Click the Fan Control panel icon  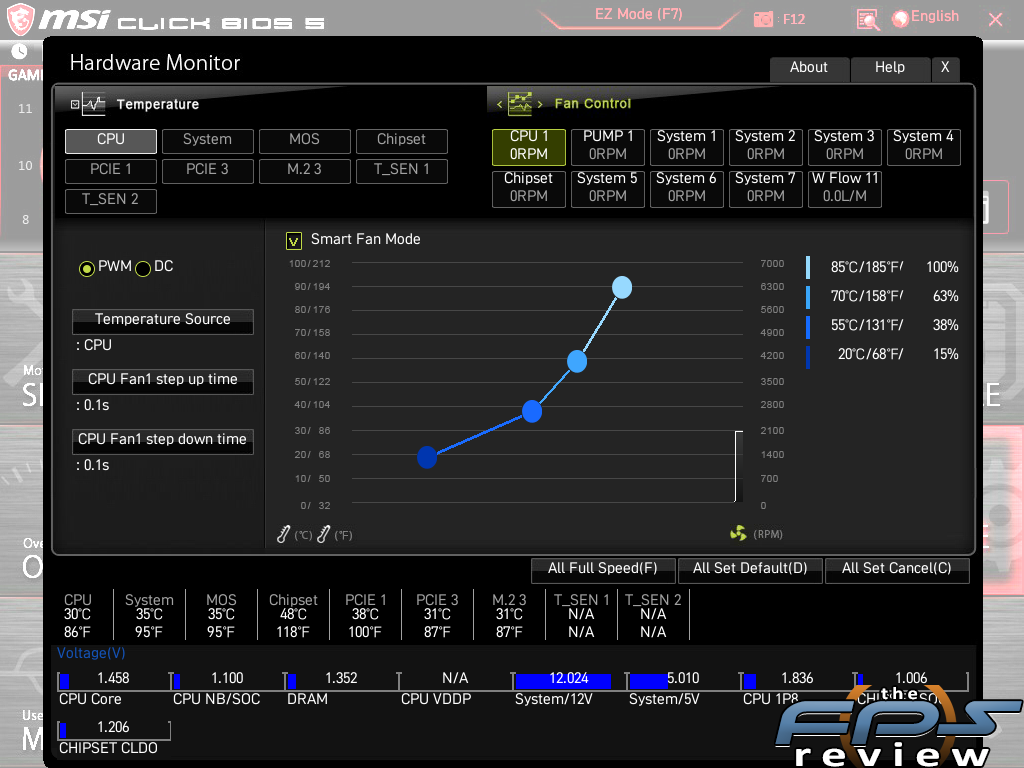(520, 103)
